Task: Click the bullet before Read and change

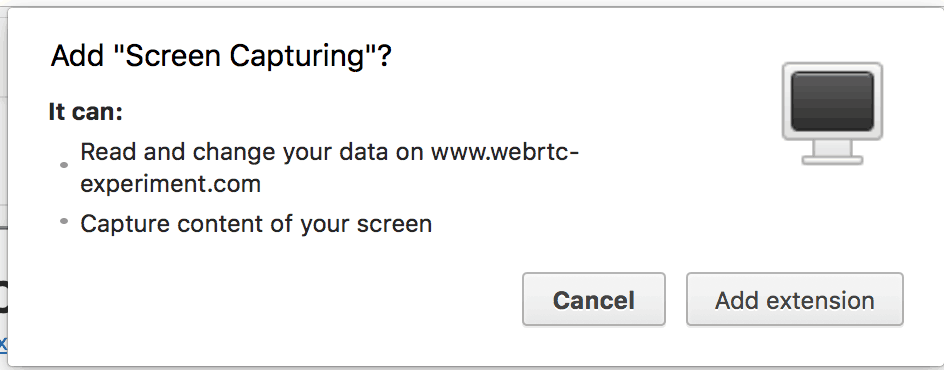Action: coord(64,165)
